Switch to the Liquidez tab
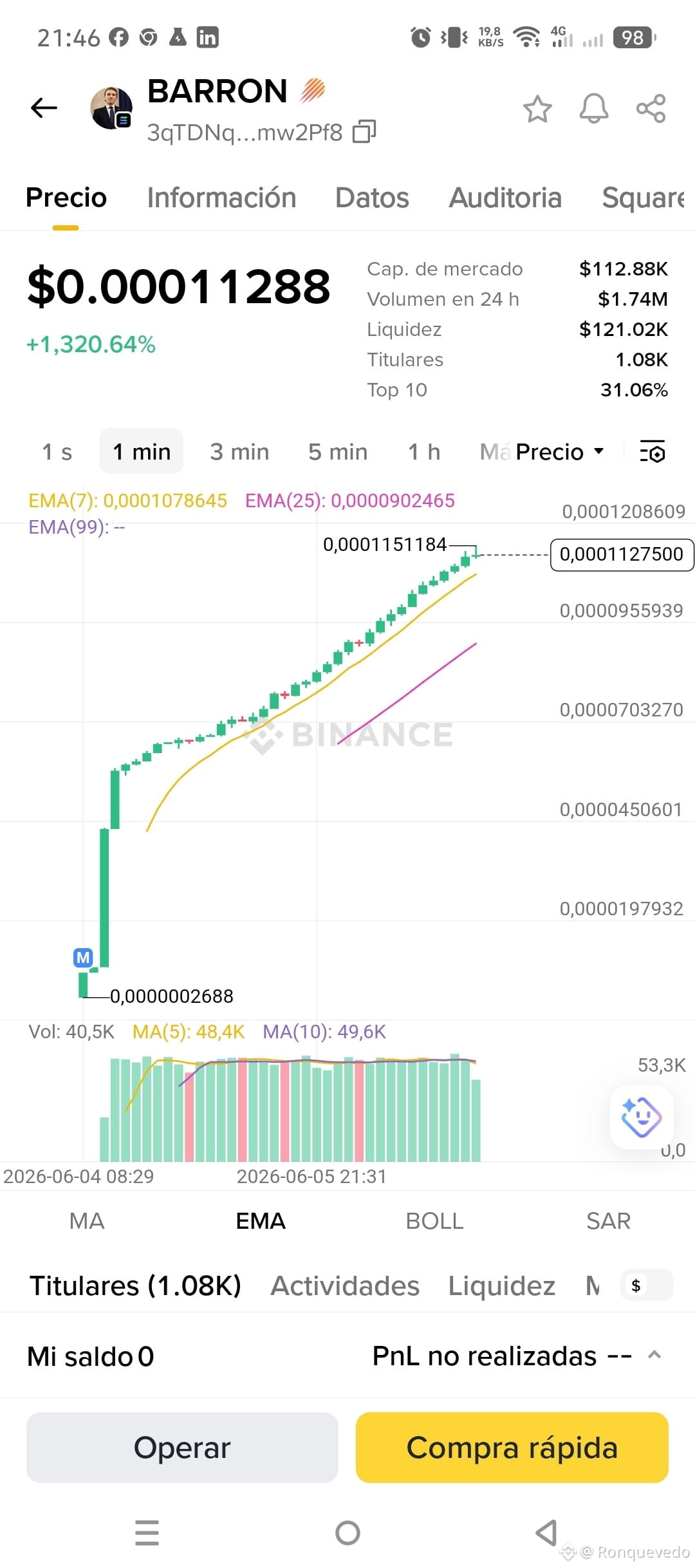 coord(502,1285)
